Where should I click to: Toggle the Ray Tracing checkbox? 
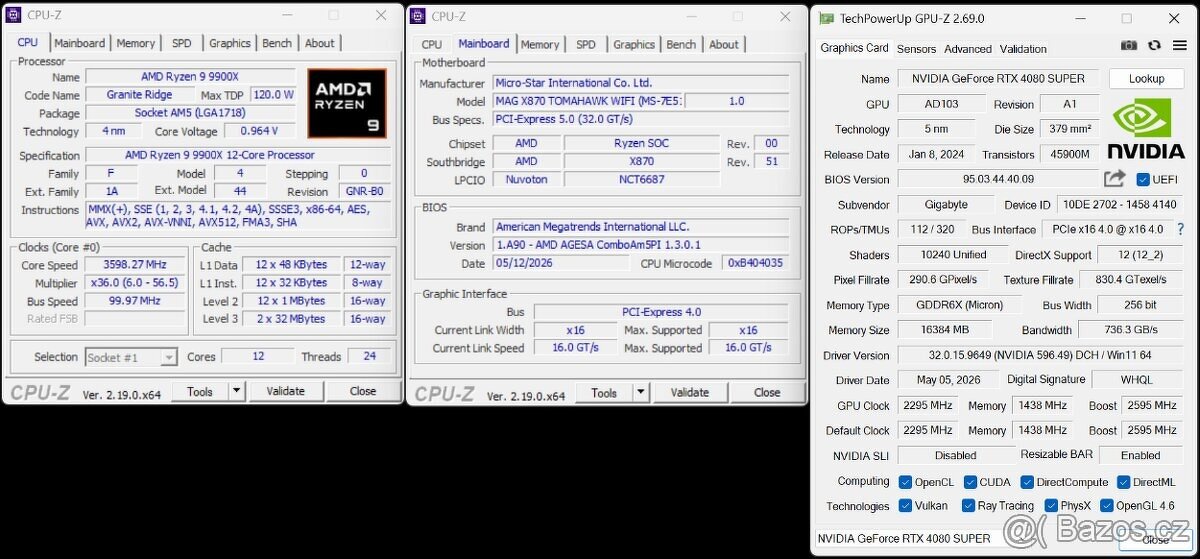[968, 506]
